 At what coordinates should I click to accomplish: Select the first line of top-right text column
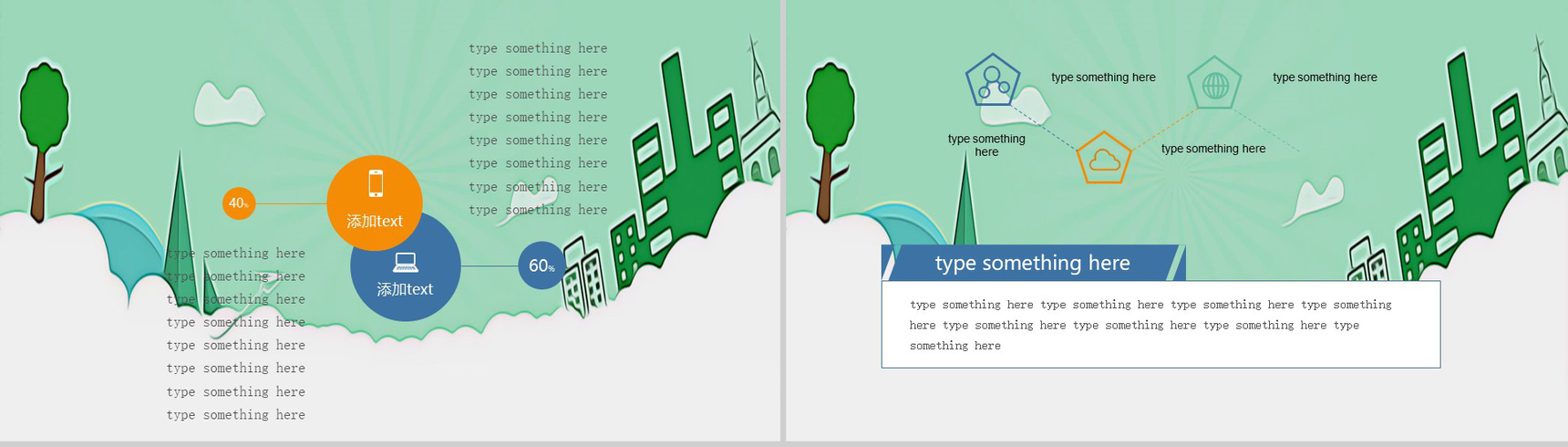pos(538,48)
